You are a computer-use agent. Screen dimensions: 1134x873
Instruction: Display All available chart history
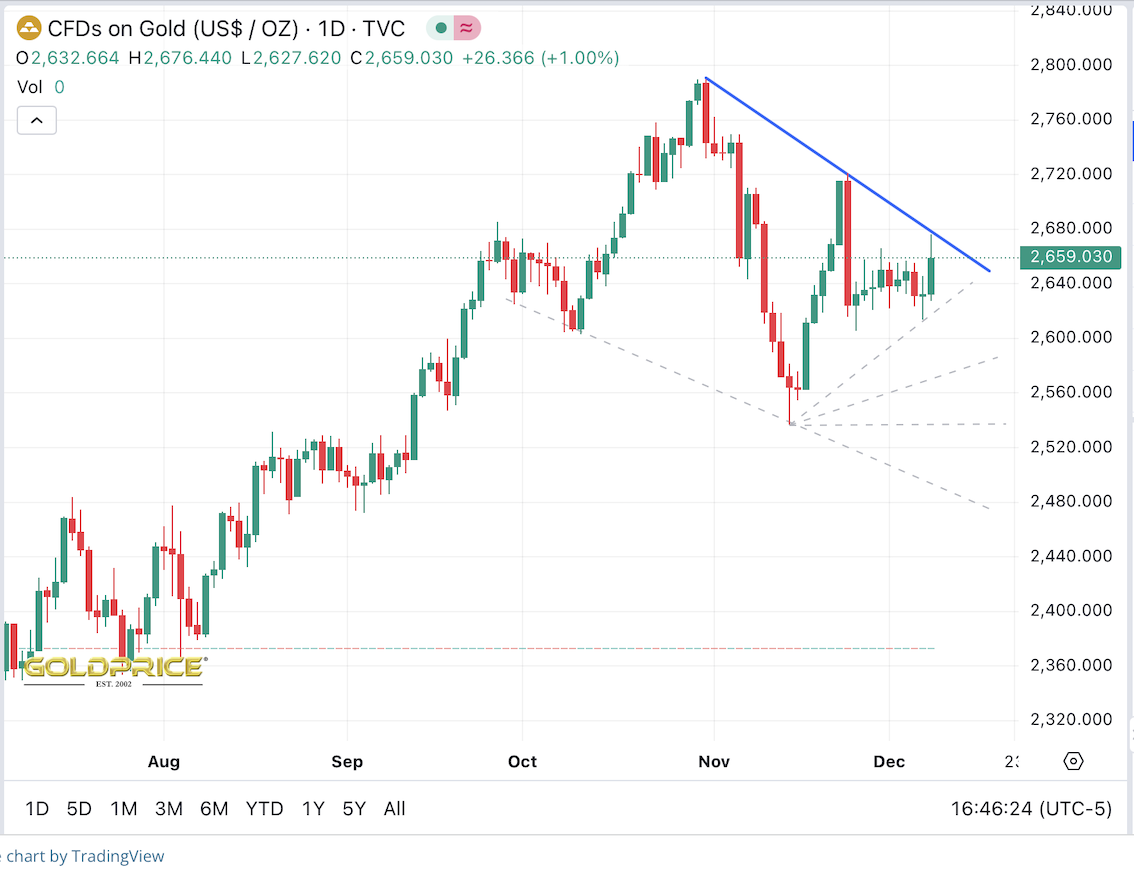click(394, 809)
